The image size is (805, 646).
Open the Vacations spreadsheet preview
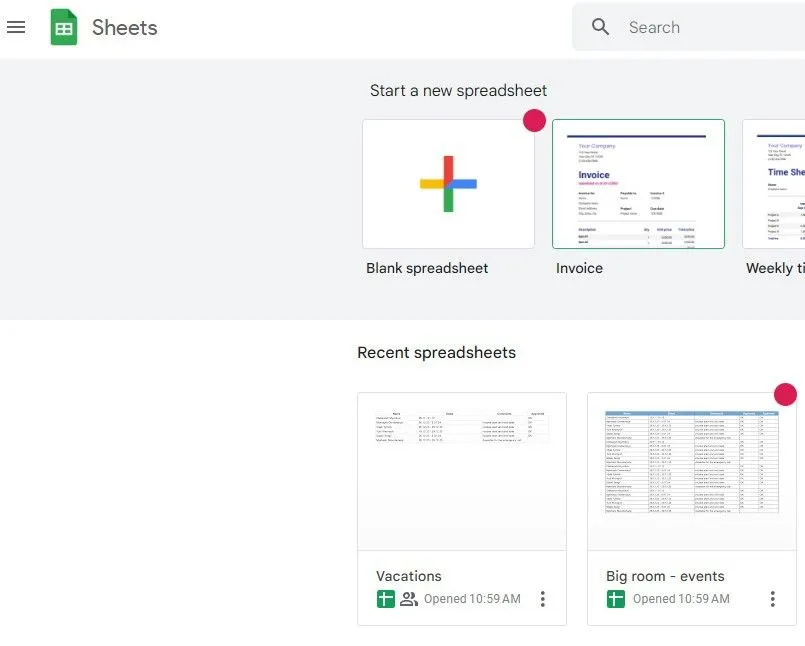click(x=461, y=470)
